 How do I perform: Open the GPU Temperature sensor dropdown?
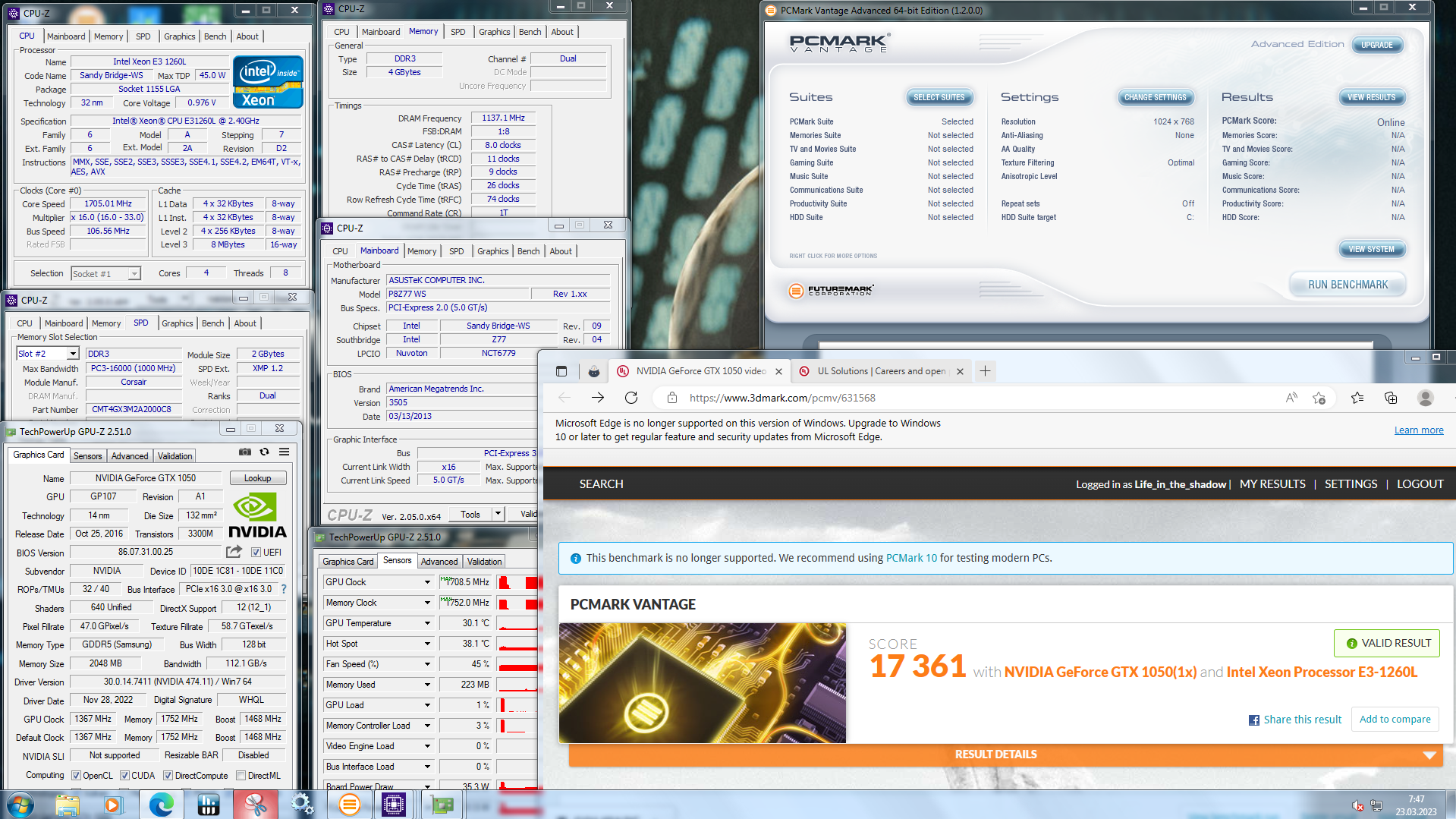(x=427, y=623)
